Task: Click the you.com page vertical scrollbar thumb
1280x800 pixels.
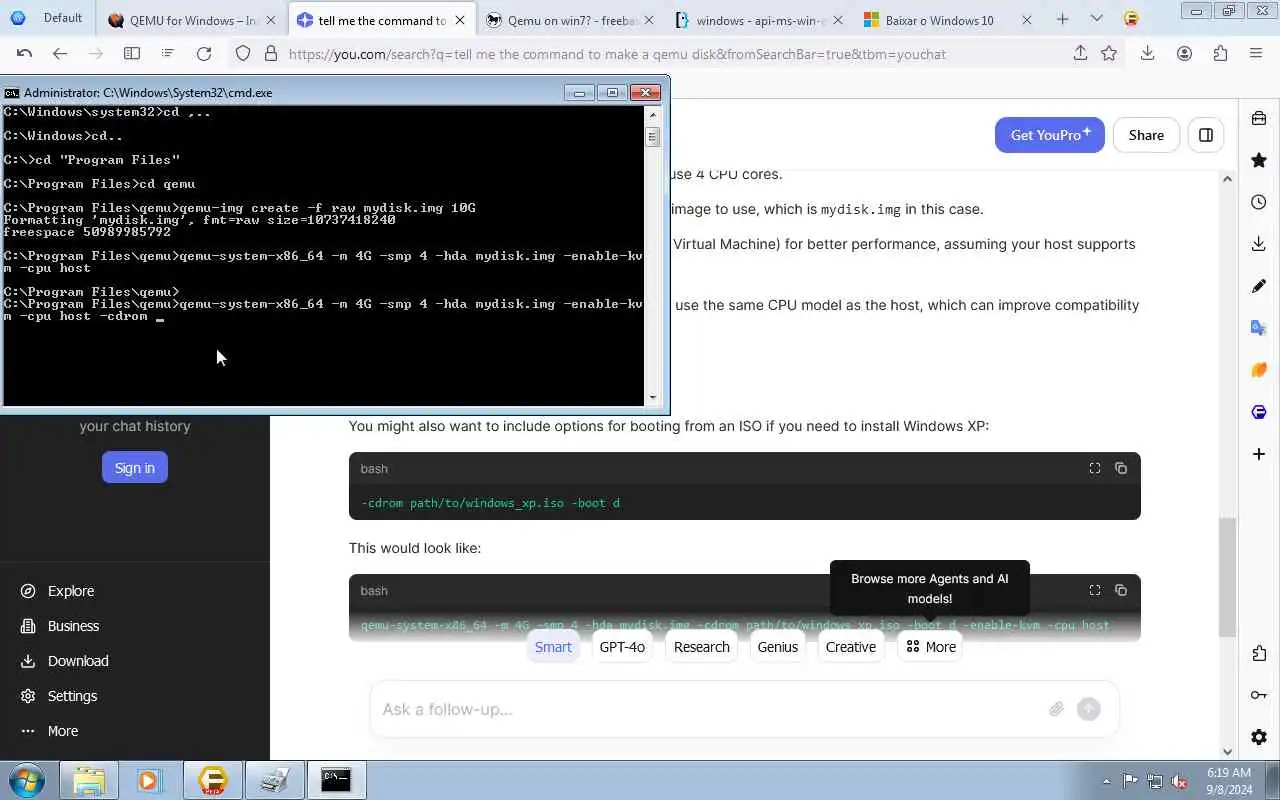Action: click(1227, 577)
